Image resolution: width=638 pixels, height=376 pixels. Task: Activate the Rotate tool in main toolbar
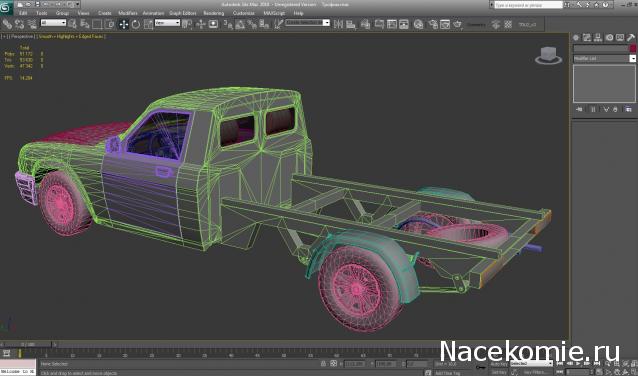click(x=135, y=24)
